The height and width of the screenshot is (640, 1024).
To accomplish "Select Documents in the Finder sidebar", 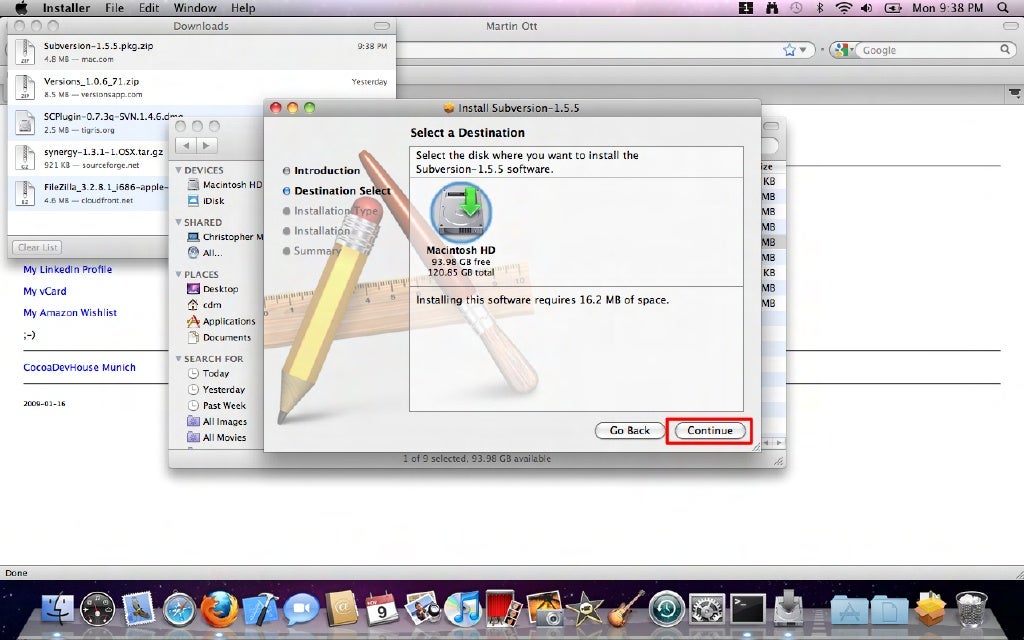I will (x=219, y=338).
